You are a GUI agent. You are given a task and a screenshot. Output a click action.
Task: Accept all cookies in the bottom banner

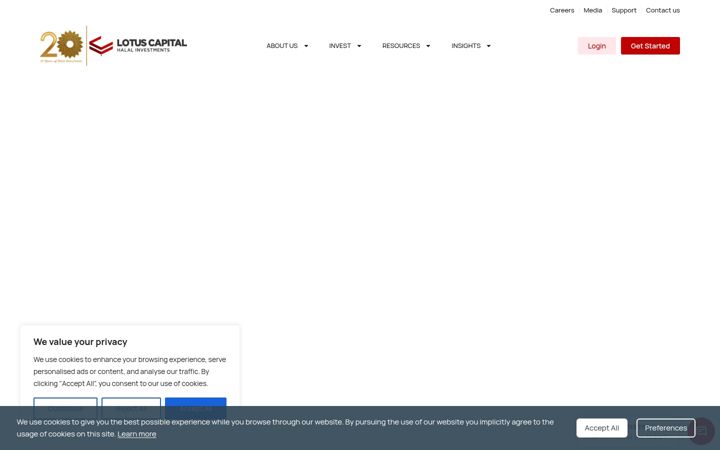coord(602,428)
